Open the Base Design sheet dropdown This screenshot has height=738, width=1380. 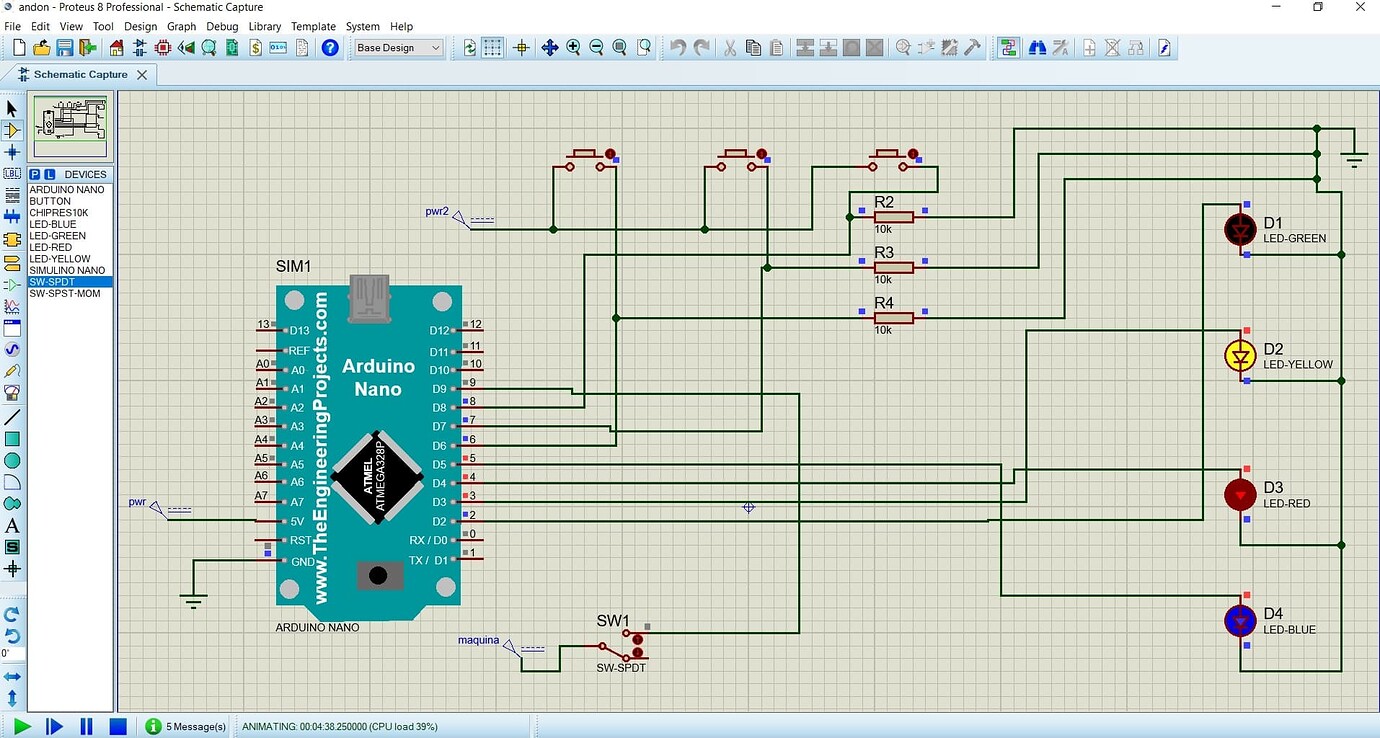pos(398,47)
